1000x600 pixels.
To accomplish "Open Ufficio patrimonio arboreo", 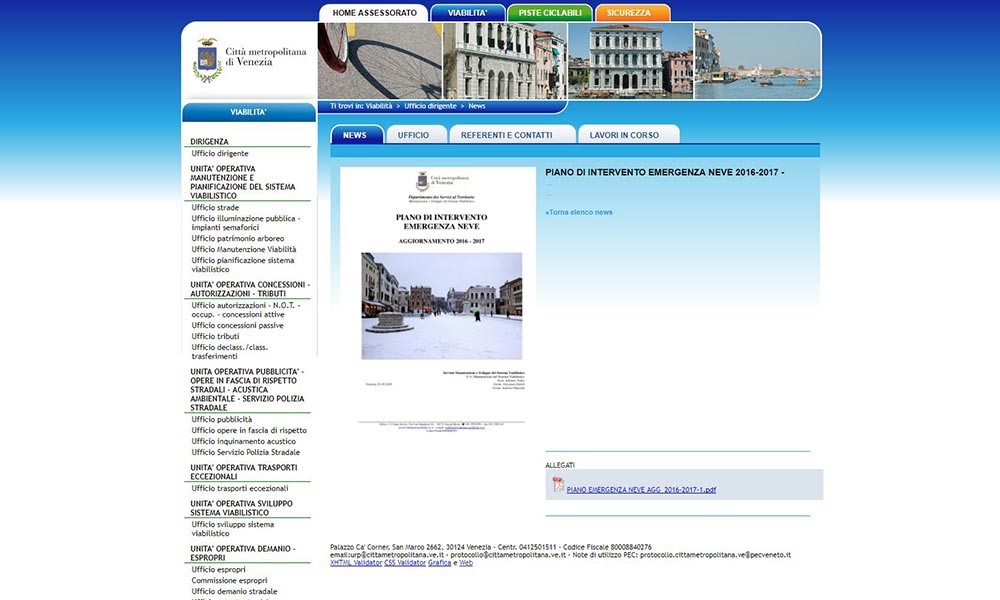I will point(238,238).
